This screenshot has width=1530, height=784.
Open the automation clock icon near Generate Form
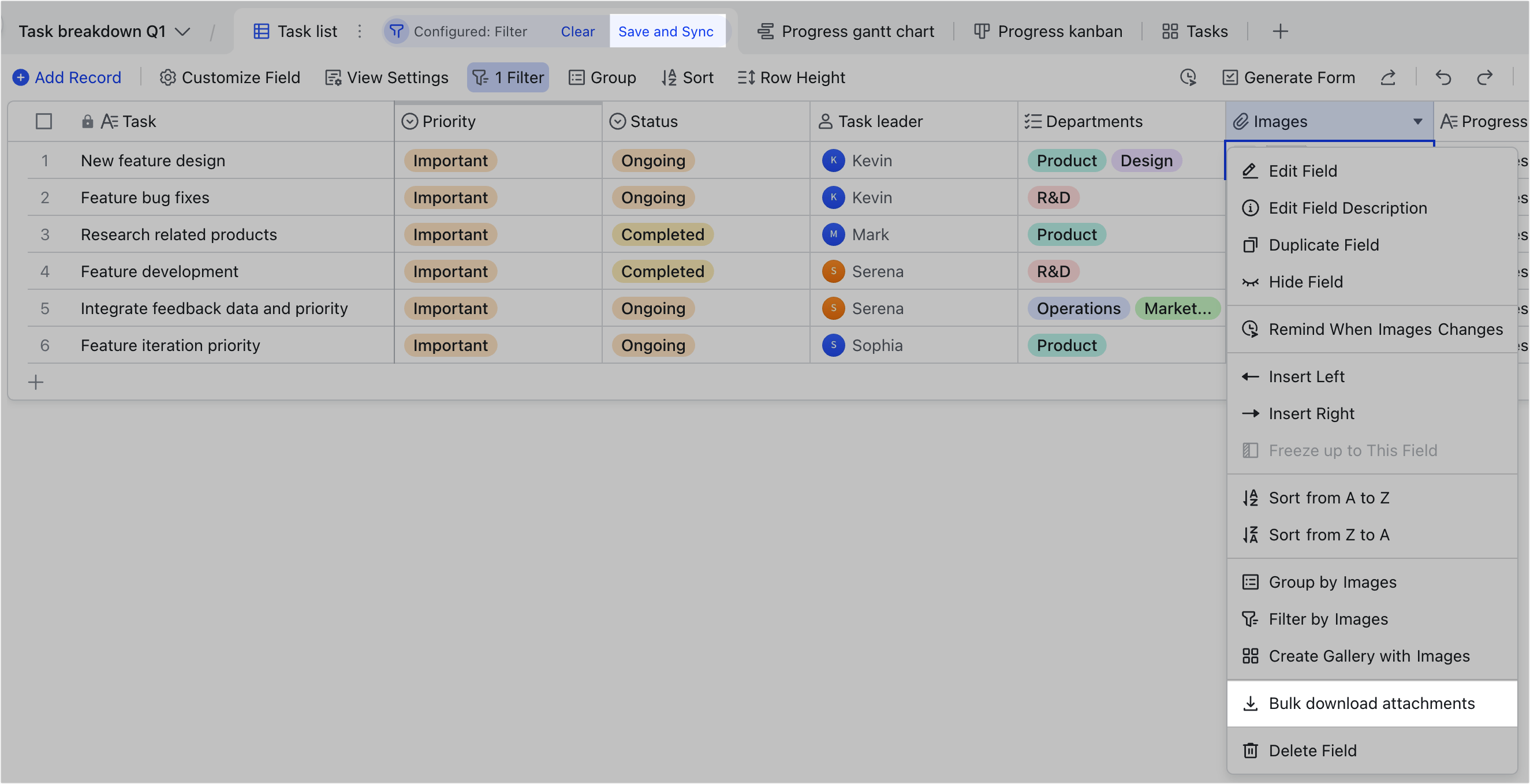point(1188,77)
